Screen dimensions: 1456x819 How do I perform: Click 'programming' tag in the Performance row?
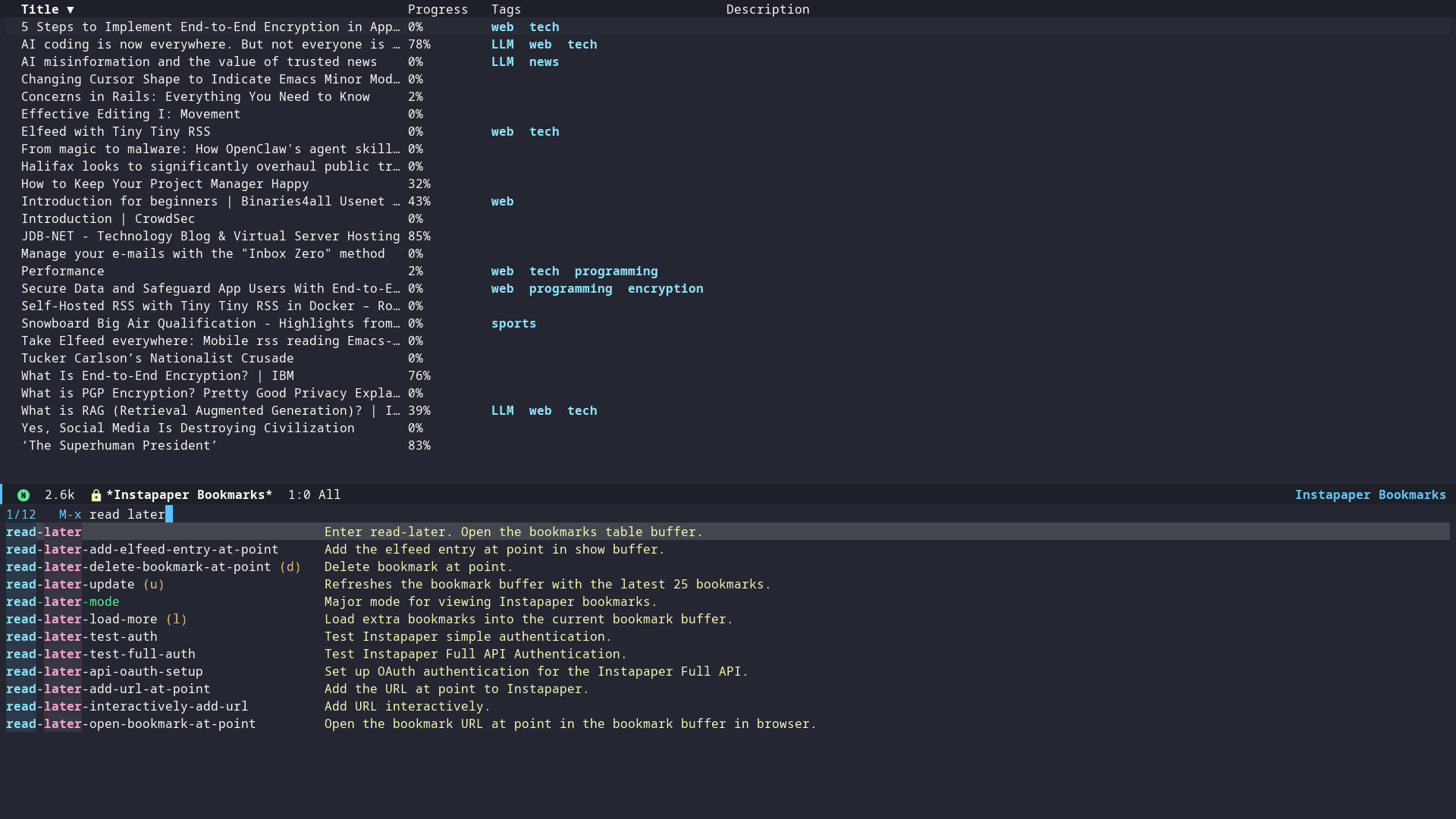coord(616,271)
